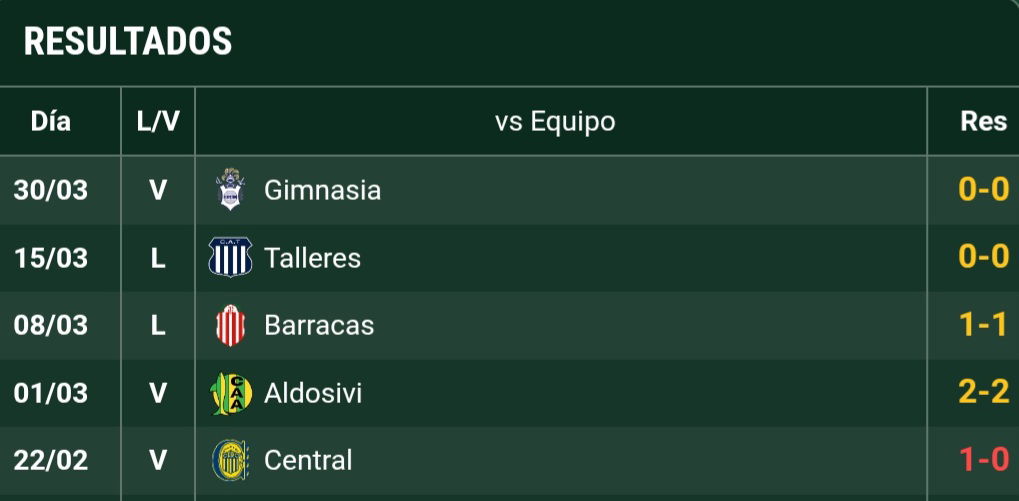This screenshot has width=1019, height=501.
Task: Click the RESULTADOS section title
Action: (x=127, y=42)
